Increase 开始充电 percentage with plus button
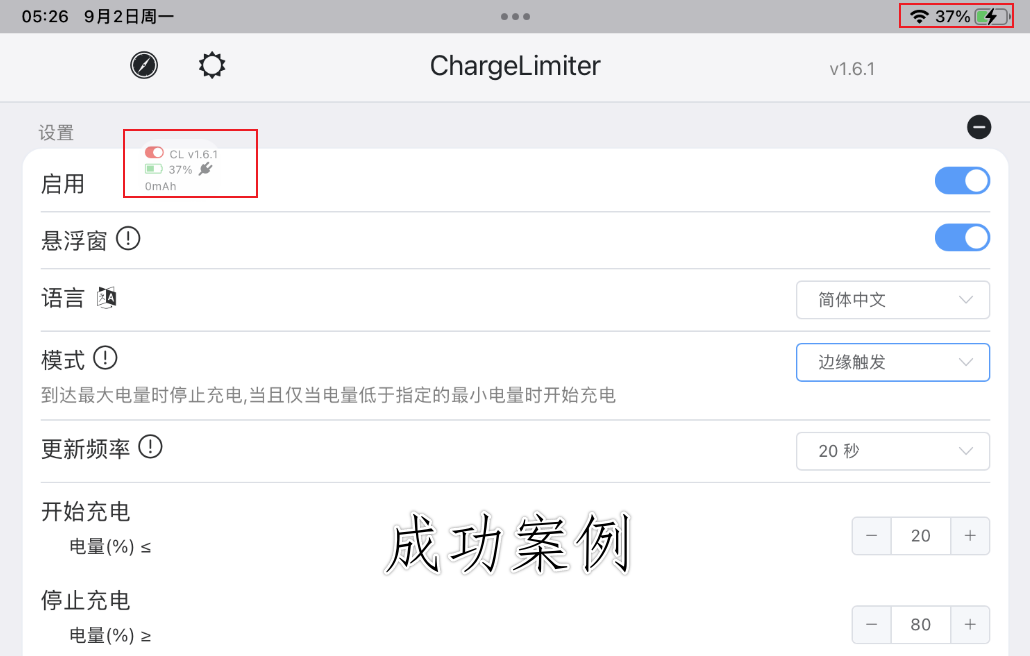 [970, 536]
